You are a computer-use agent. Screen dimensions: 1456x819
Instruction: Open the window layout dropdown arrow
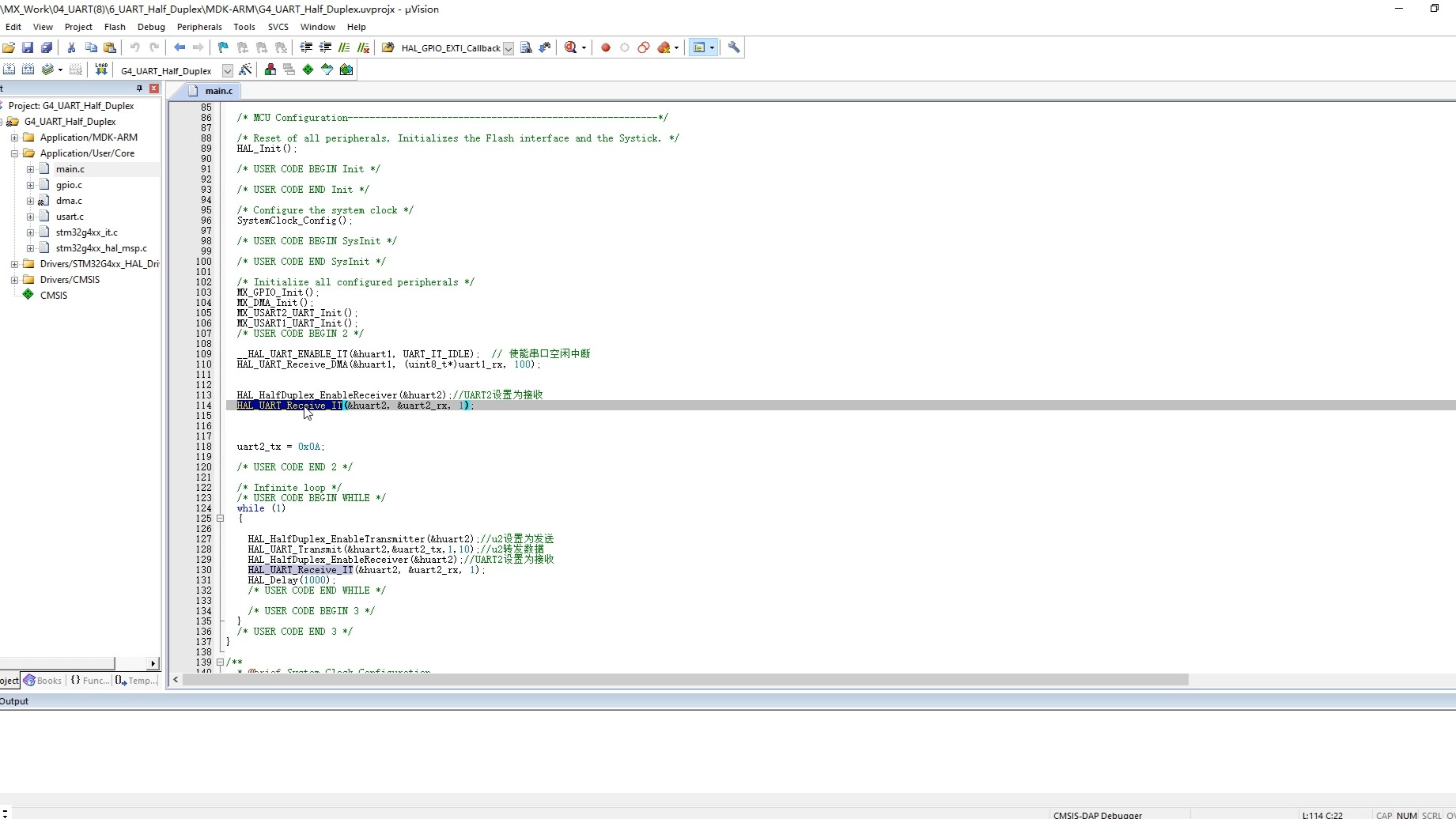click(712, 47)
